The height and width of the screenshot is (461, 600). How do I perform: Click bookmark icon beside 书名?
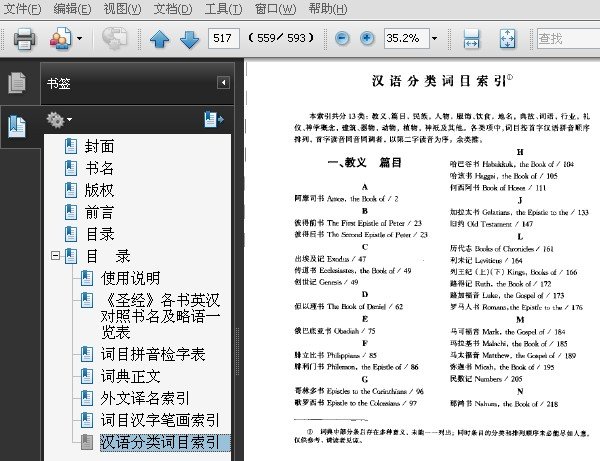click(x=71, y=168)
